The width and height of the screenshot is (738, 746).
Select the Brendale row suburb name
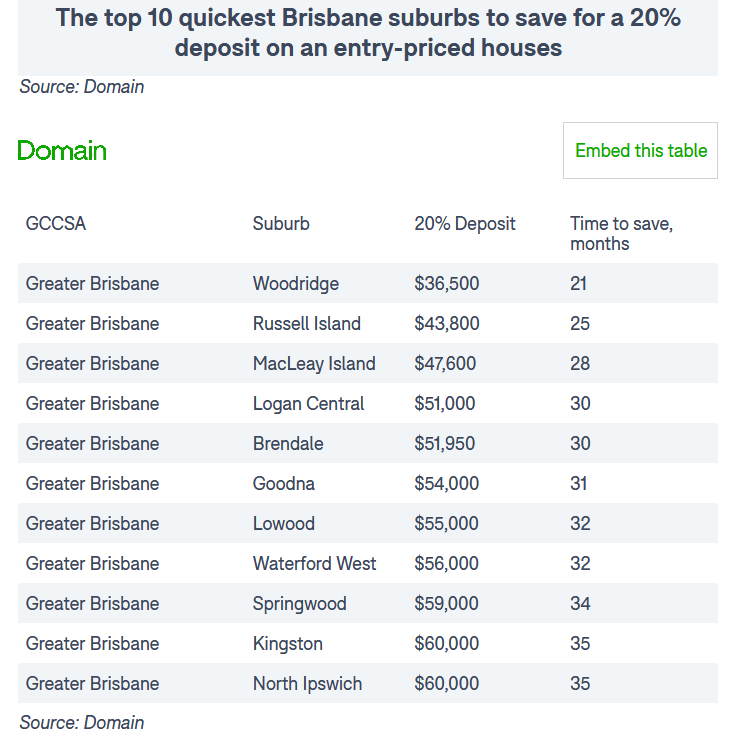coord(288,443)
